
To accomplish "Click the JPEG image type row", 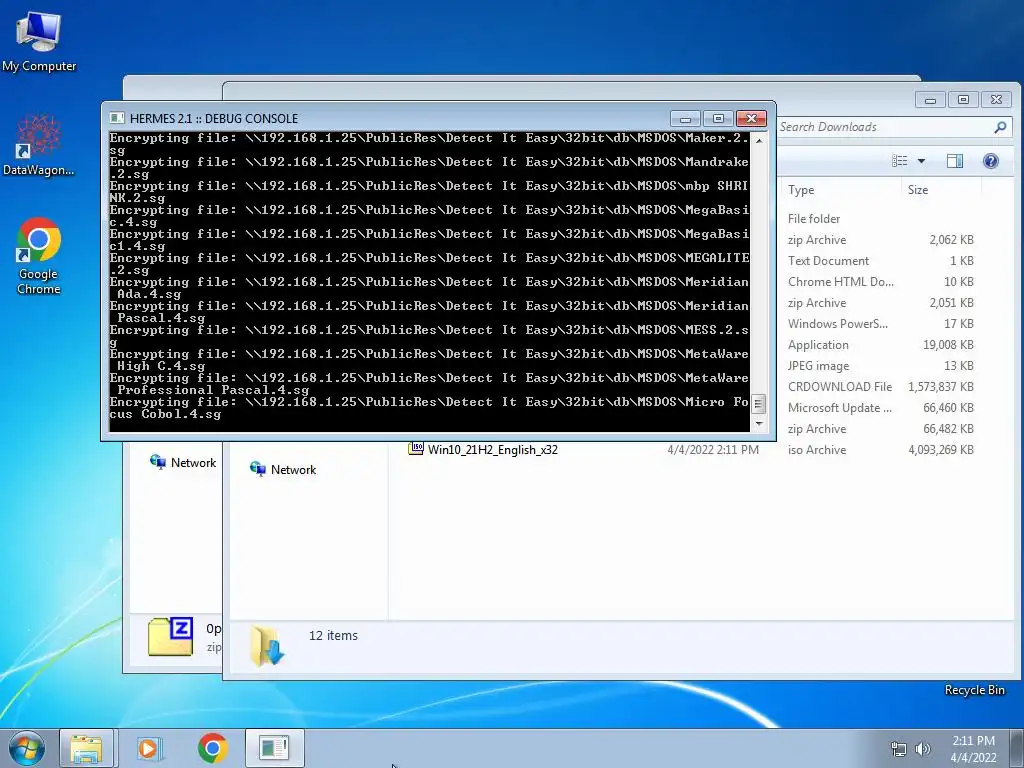I will click(x=818, y=366).
